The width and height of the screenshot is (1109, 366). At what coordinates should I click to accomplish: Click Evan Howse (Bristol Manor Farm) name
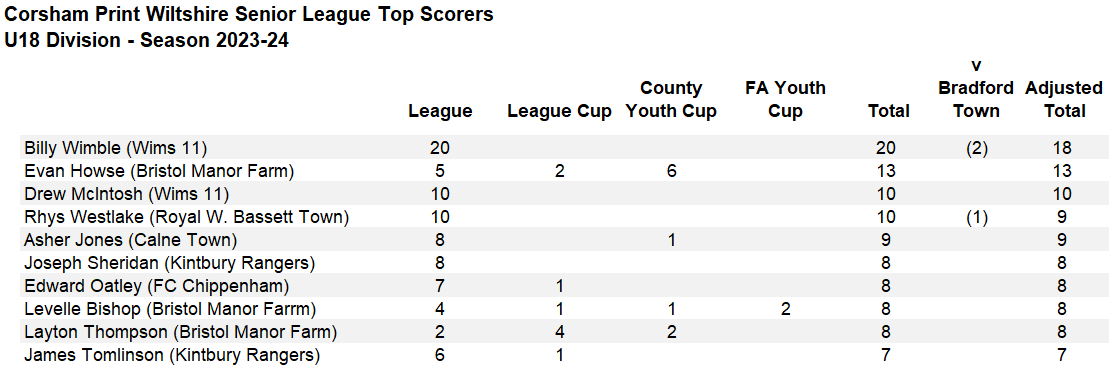click(x=159, y=171)
